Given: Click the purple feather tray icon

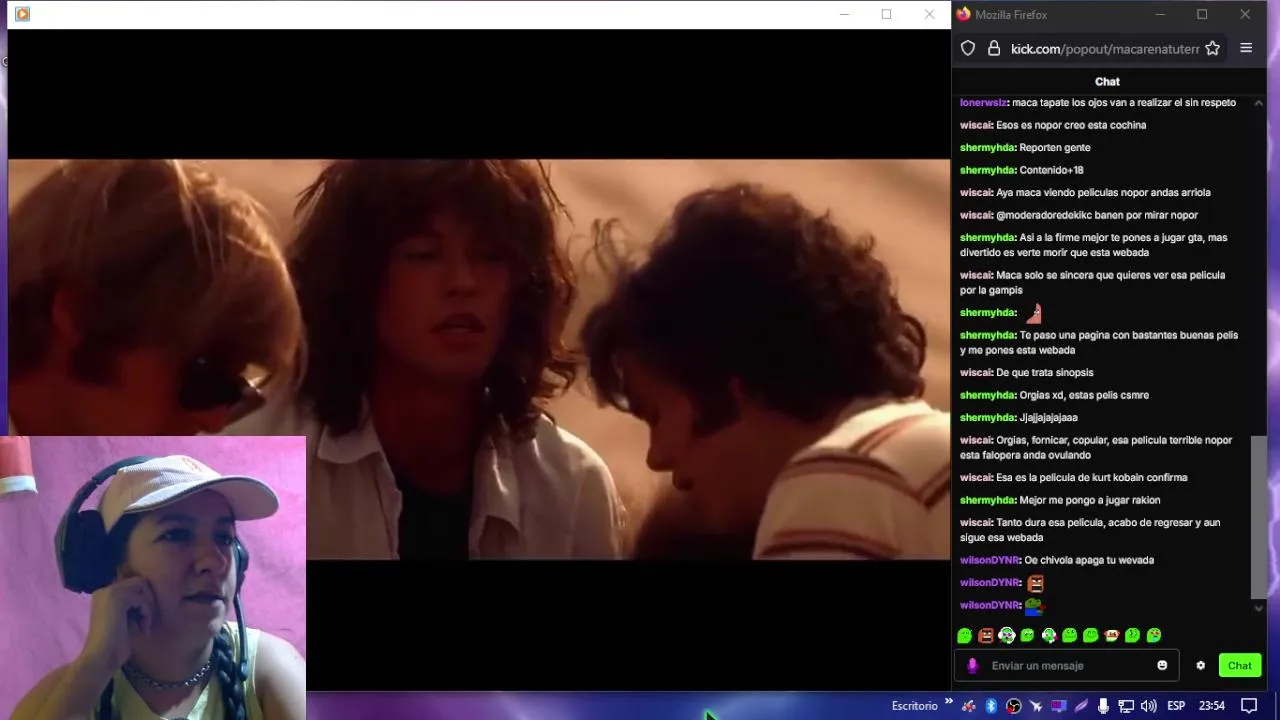Looking at the screenshot, I should (x=1081, y=706).
